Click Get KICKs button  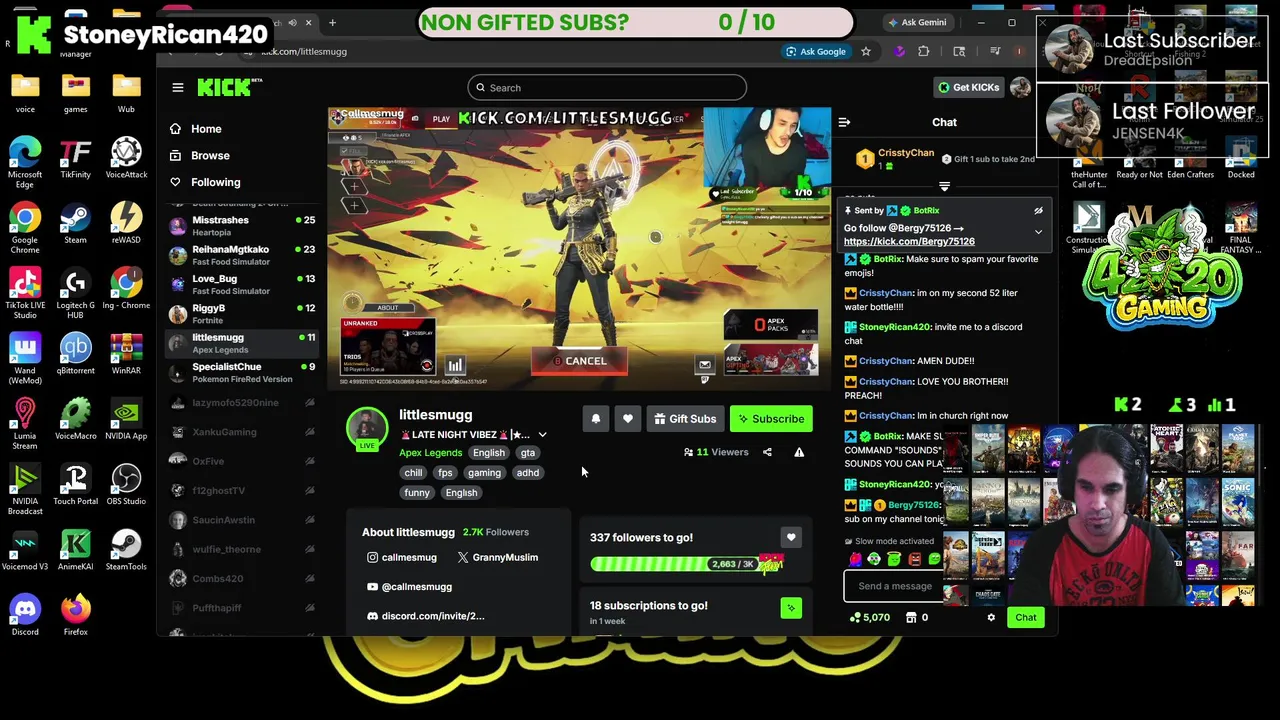[967, 88]
